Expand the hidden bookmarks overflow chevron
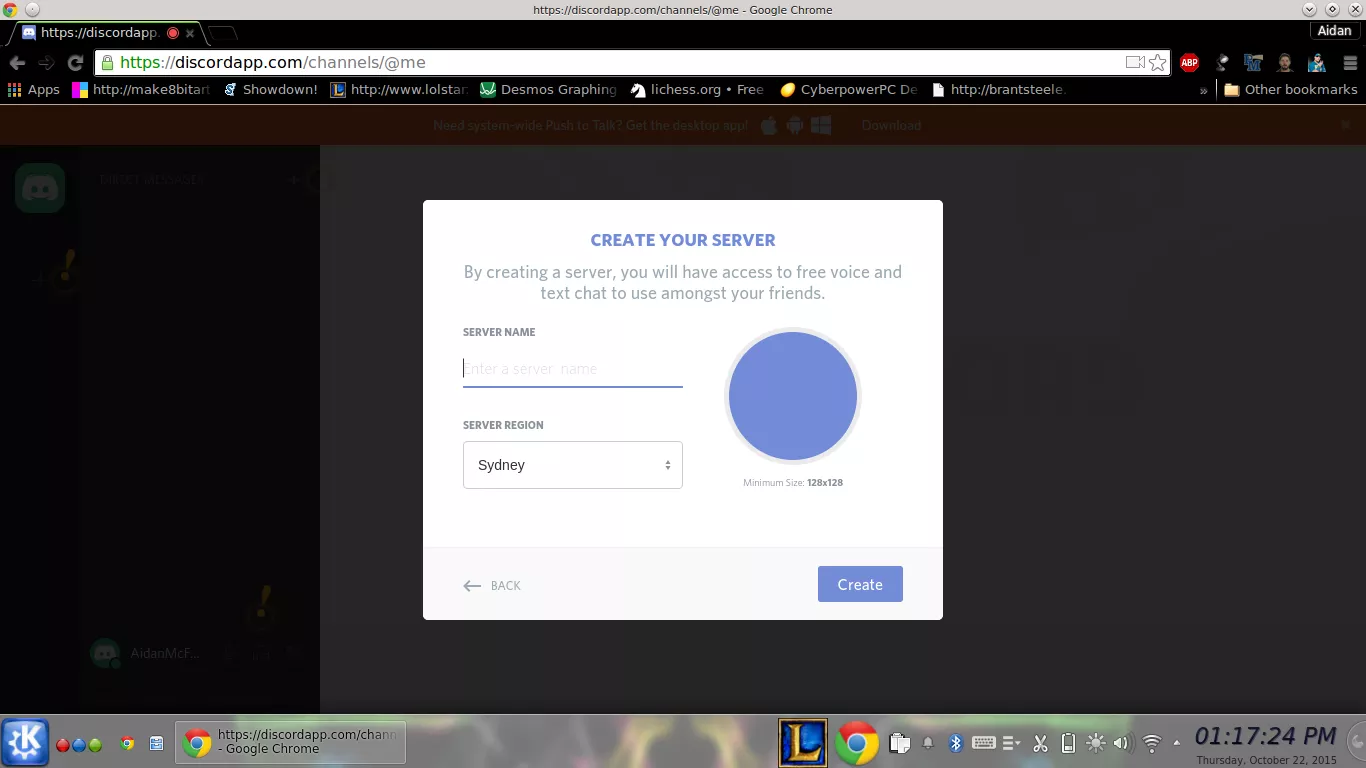Viewport: 1366px width, 768px height. (x=1203, y=89)
